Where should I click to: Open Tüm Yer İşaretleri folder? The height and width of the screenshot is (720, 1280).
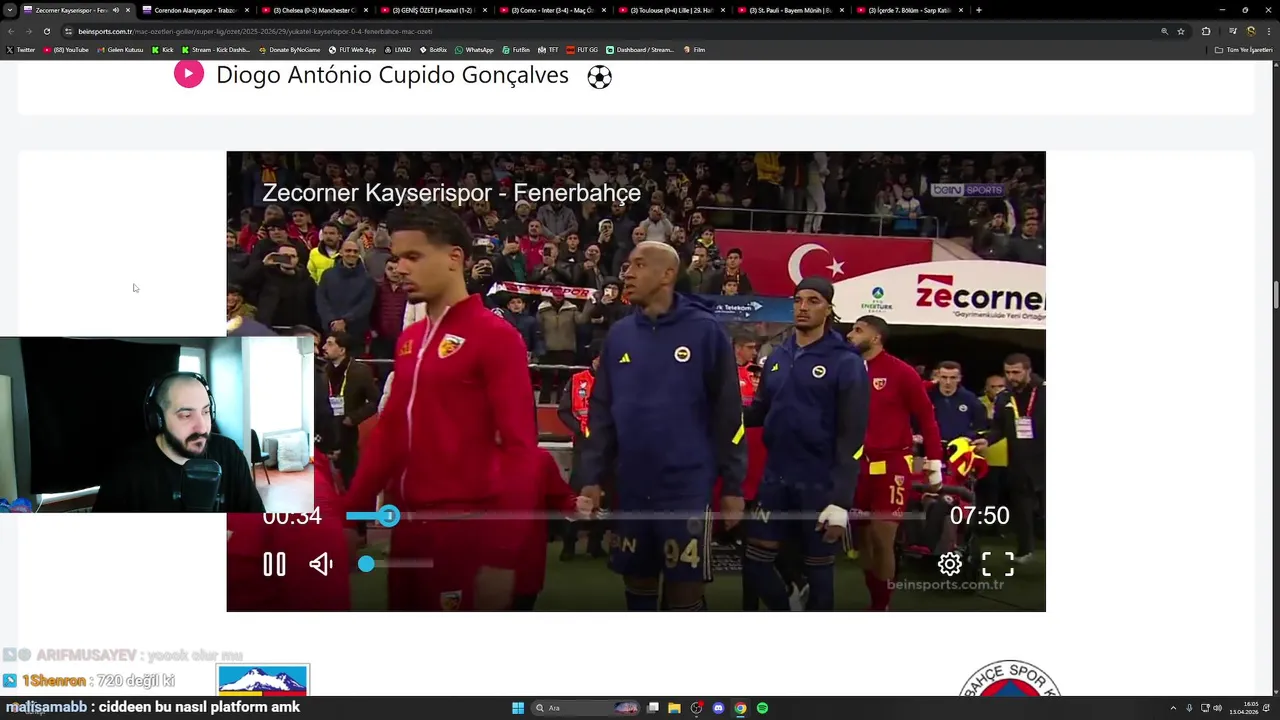(x=1243, y=50)
